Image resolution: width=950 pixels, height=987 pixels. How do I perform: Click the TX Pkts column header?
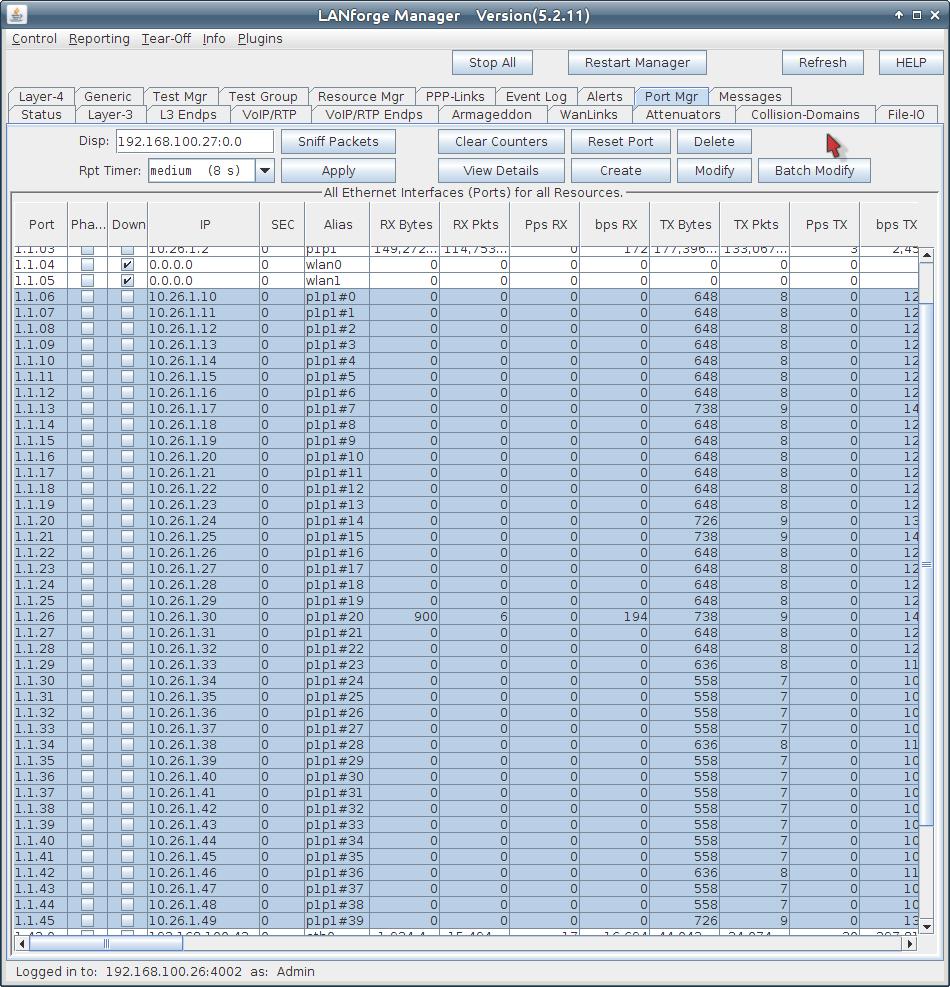coord(755,225)
